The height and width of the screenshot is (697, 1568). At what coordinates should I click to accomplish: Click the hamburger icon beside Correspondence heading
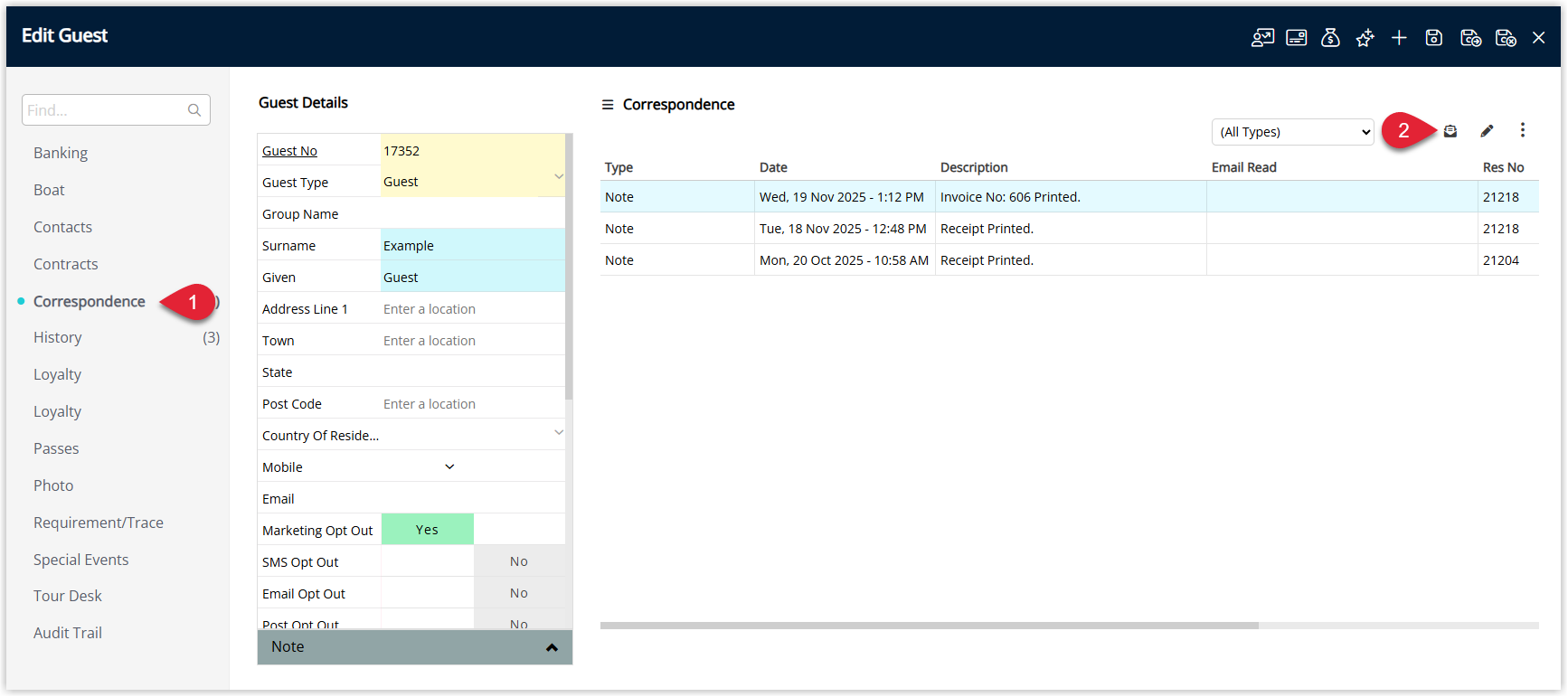tap(608, 105)
